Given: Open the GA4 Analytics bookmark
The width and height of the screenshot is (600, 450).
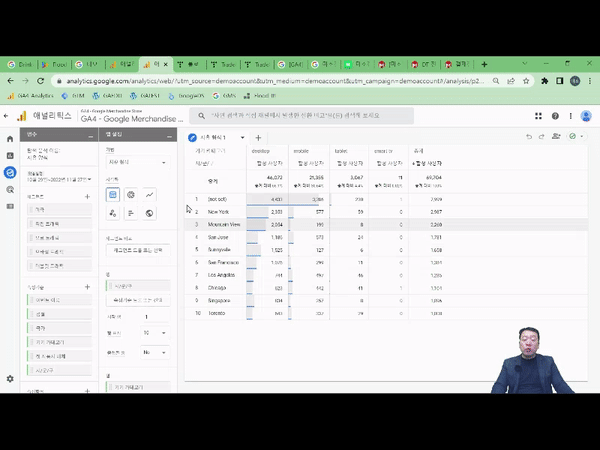Looking at the screenshot, I should tap(31, 96).
